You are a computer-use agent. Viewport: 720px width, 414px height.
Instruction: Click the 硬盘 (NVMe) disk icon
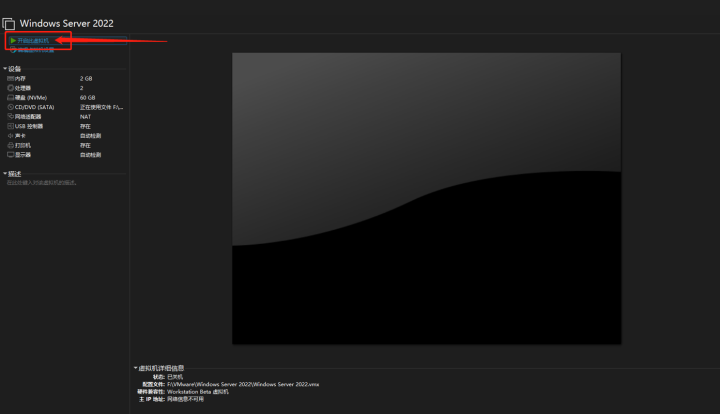pyautogui.click(x=11, y=97)
